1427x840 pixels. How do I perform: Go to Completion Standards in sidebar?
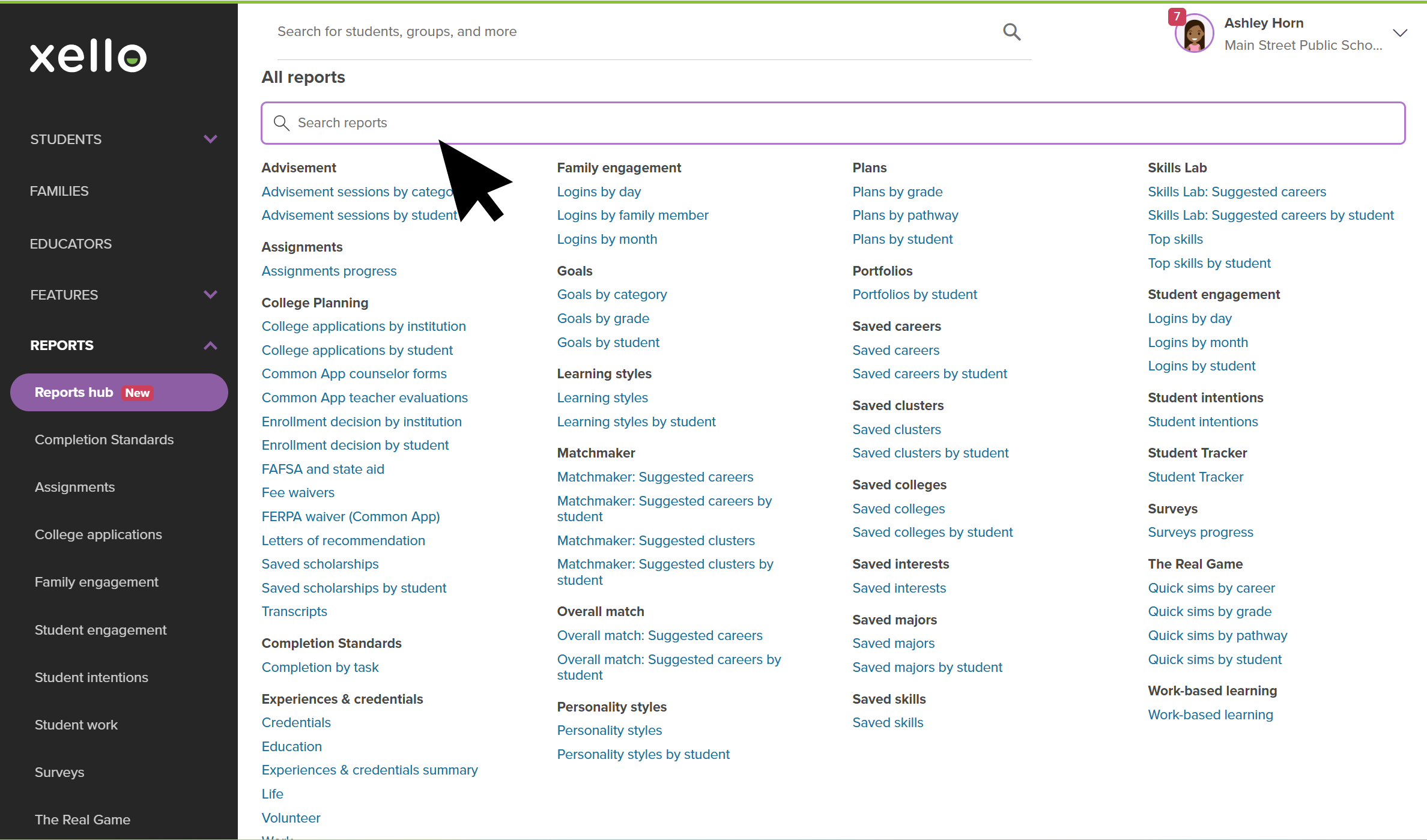[x=105, y=440]
